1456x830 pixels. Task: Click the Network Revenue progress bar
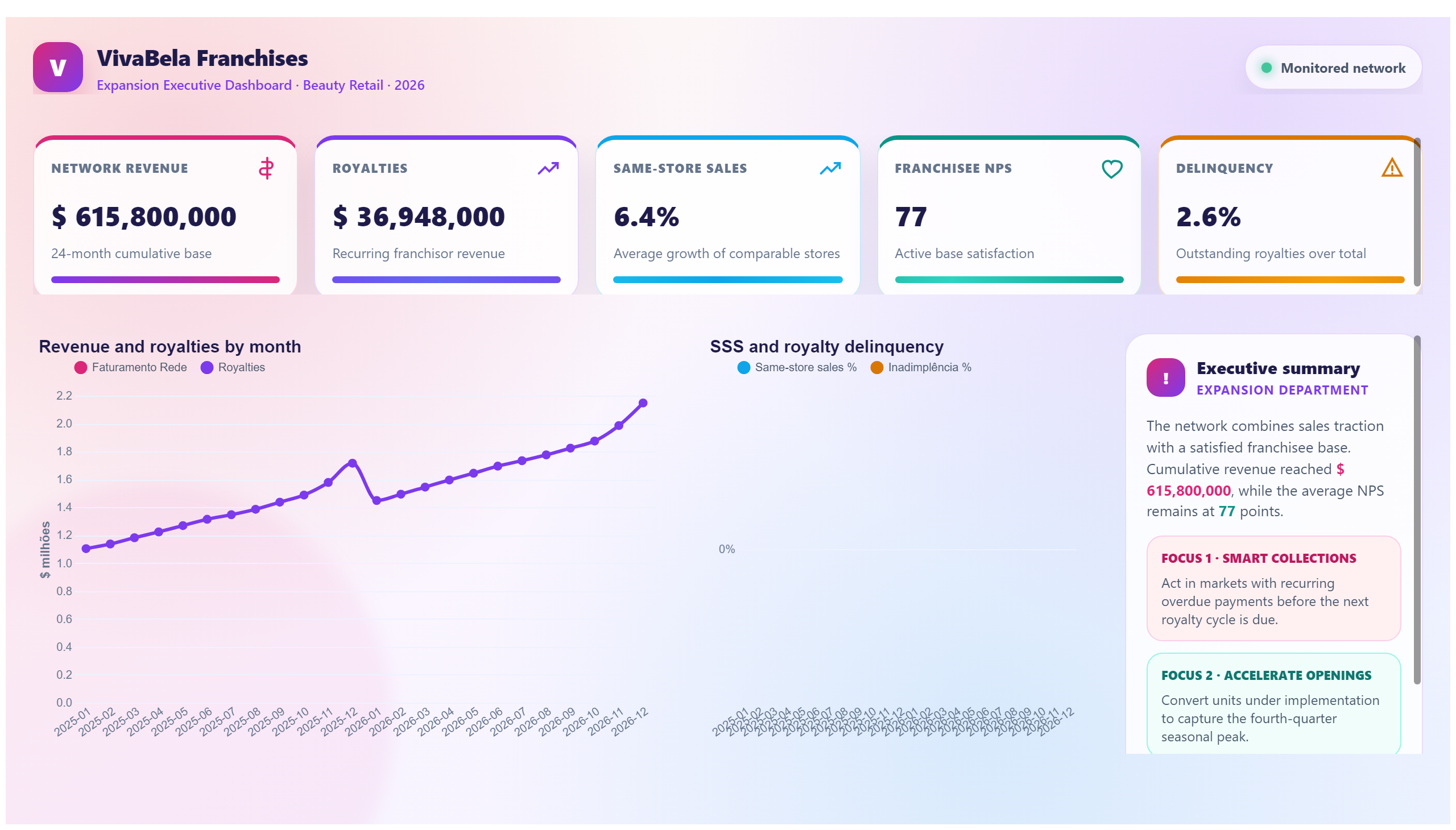pyautogui.click(x=166, y=280)
